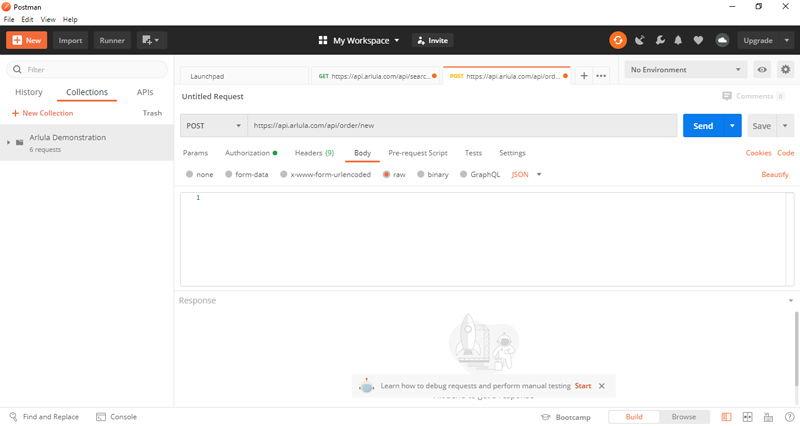The width and height of the screenshot is (800, 426).
Task: Open the Edit menu
Action: 27,19
